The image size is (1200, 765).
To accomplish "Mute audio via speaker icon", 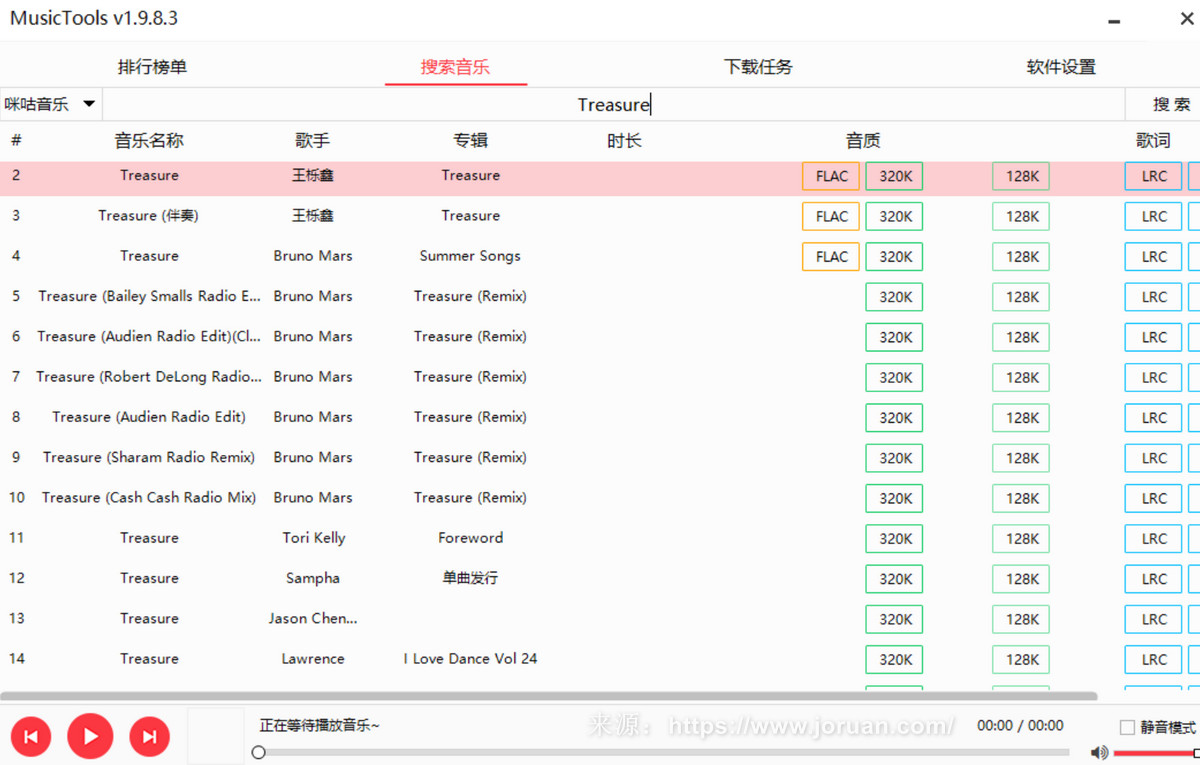I will tap(1099, 752).
